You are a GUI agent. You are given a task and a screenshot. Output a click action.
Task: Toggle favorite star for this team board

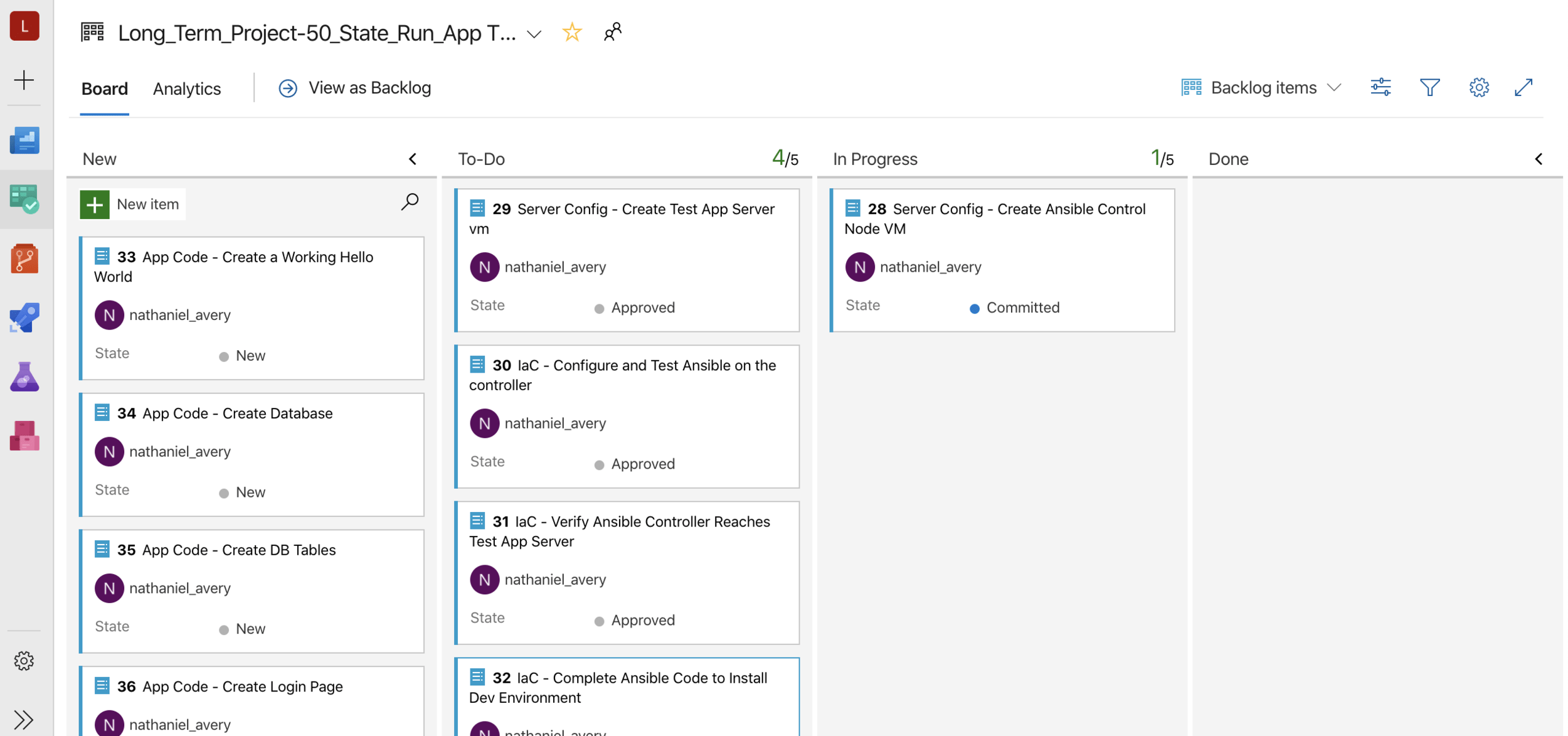(571, 32)
